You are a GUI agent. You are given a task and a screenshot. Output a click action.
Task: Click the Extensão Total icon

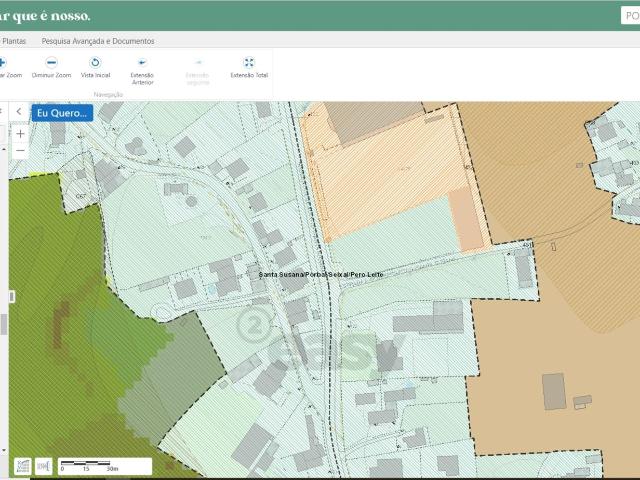(249, 63)
